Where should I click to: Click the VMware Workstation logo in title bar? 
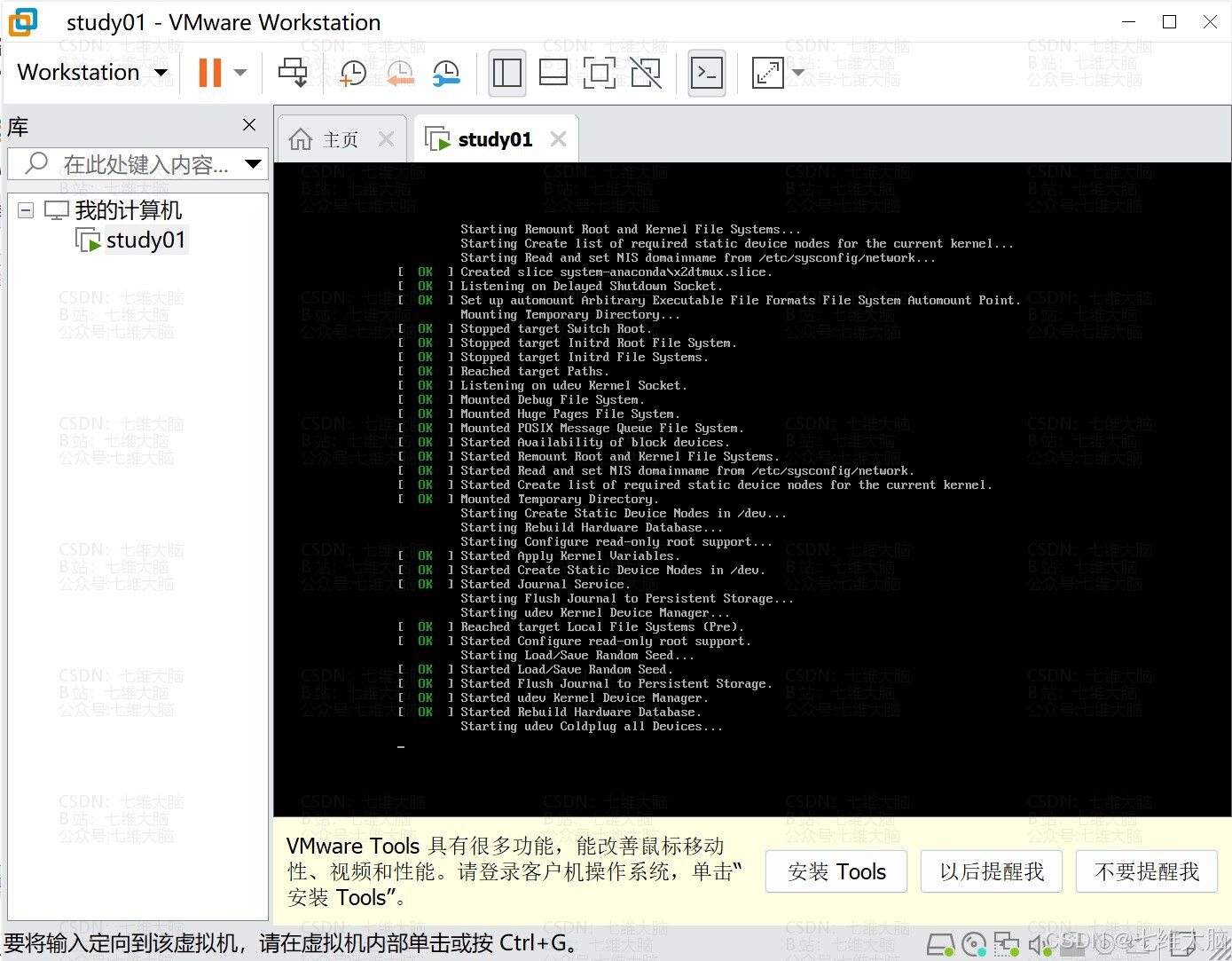[23, 21]
